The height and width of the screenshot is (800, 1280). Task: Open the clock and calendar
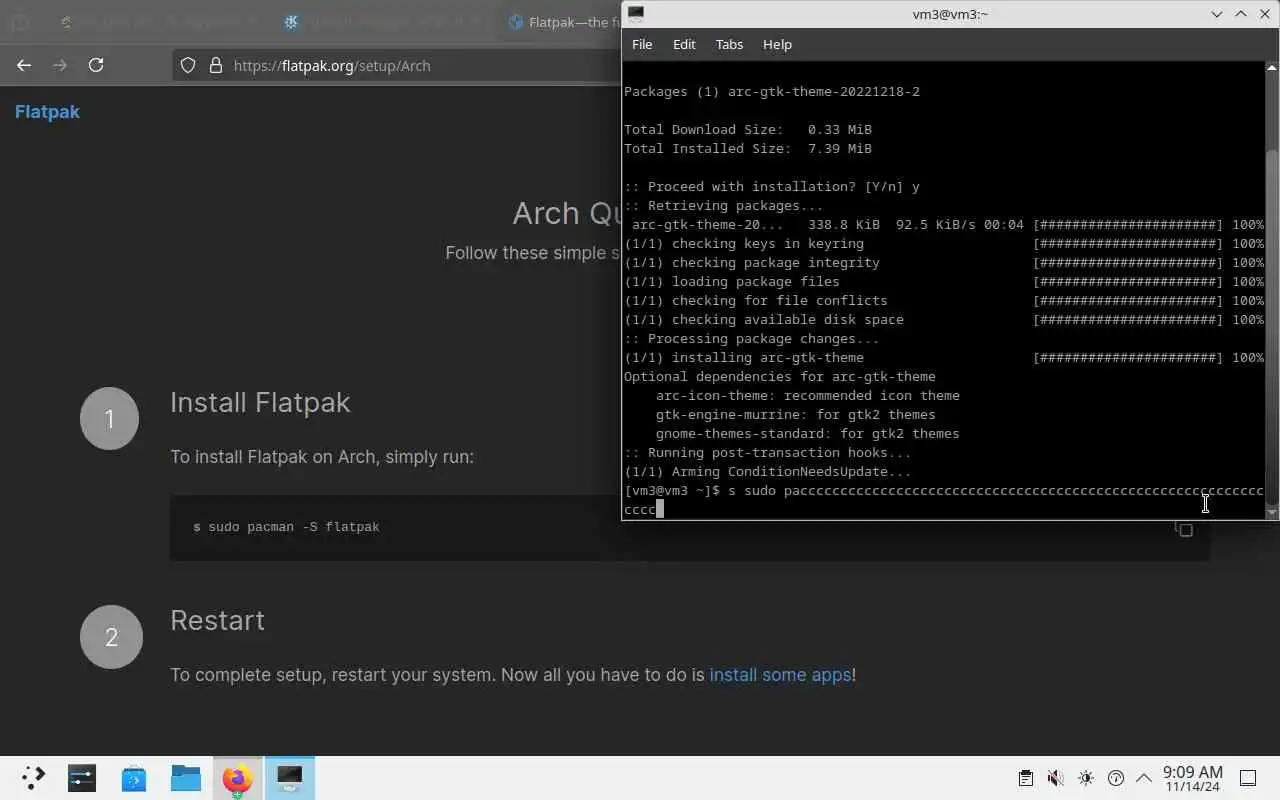point(1192,778)
